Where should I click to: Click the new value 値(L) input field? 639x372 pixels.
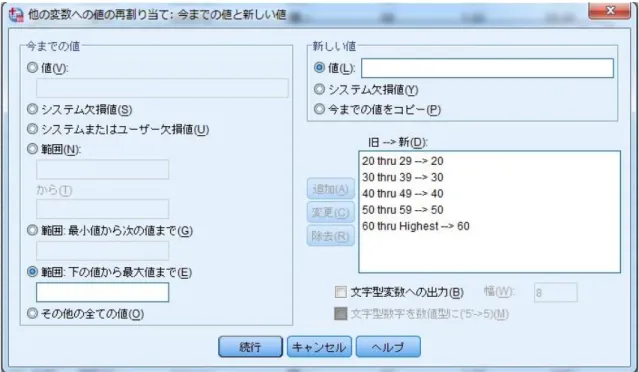point(487,68)
